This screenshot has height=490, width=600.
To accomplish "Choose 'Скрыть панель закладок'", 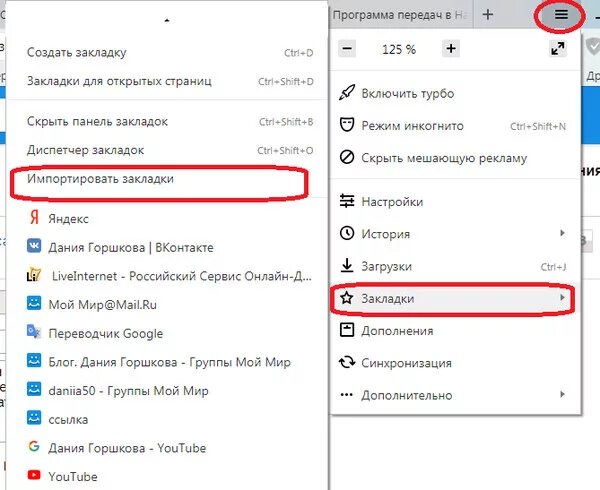I will tap(167, 122).
